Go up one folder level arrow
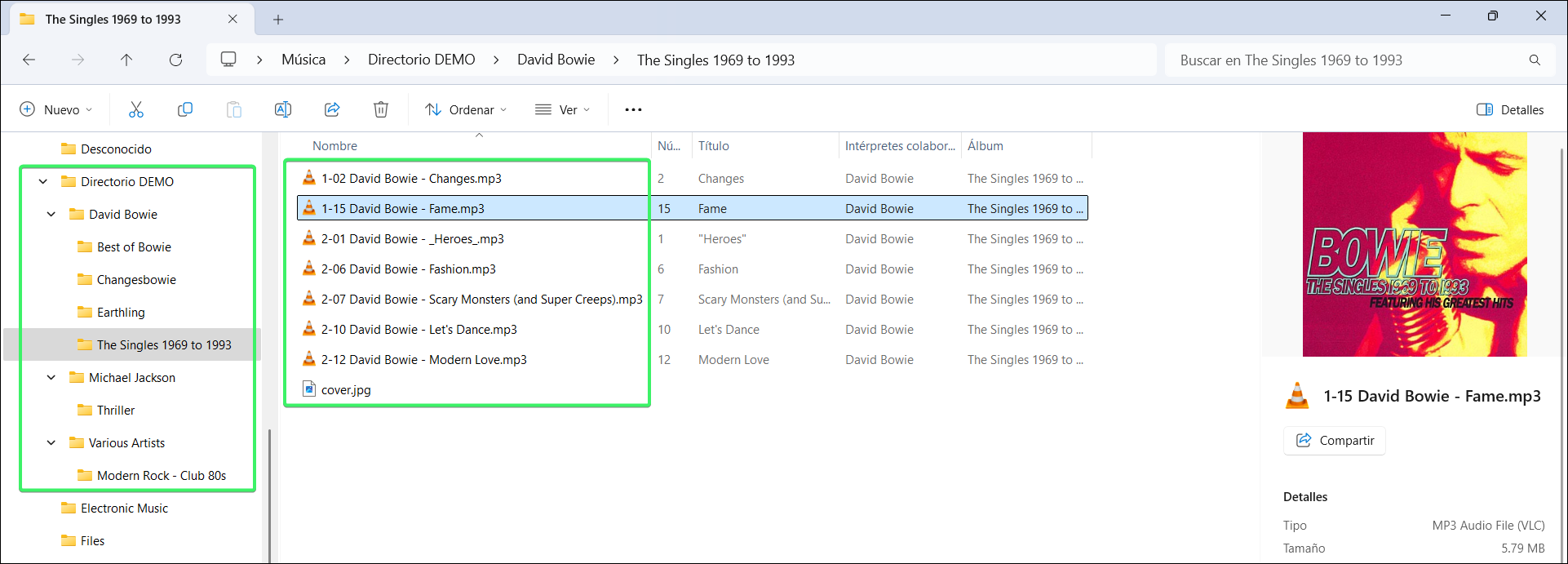Screen dimensions: 1568x564 (x=126, y=60)
